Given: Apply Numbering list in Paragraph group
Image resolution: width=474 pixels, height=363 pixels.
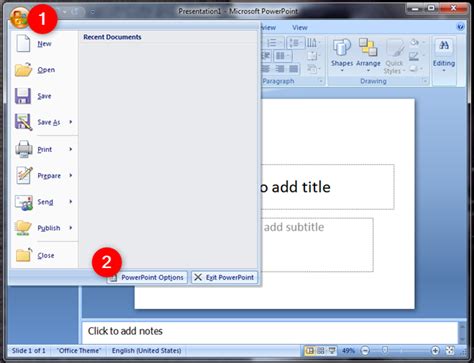Looking at the screenshot, I should [274, 43].
